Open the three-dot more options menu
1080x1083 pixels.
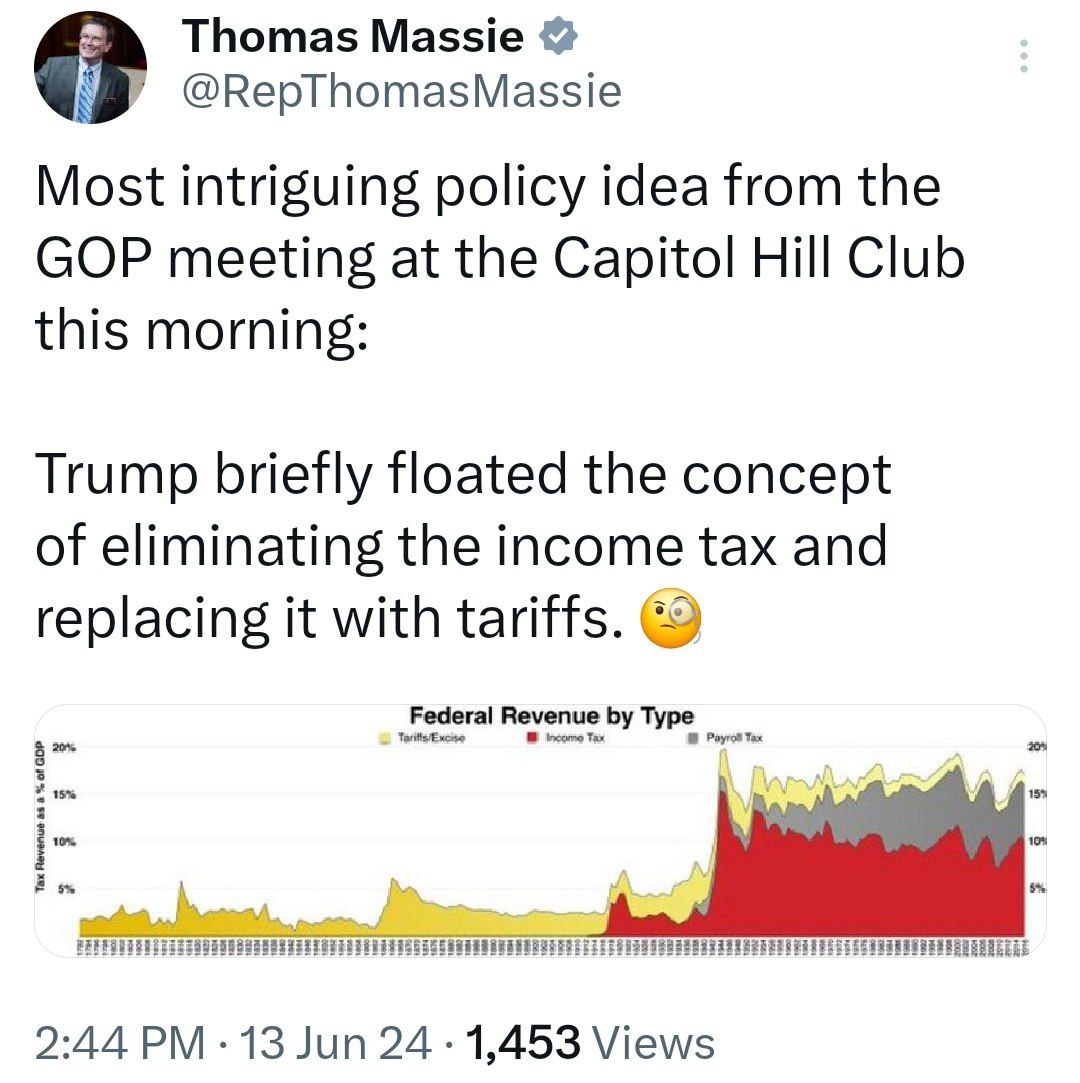coord(1023,56)
